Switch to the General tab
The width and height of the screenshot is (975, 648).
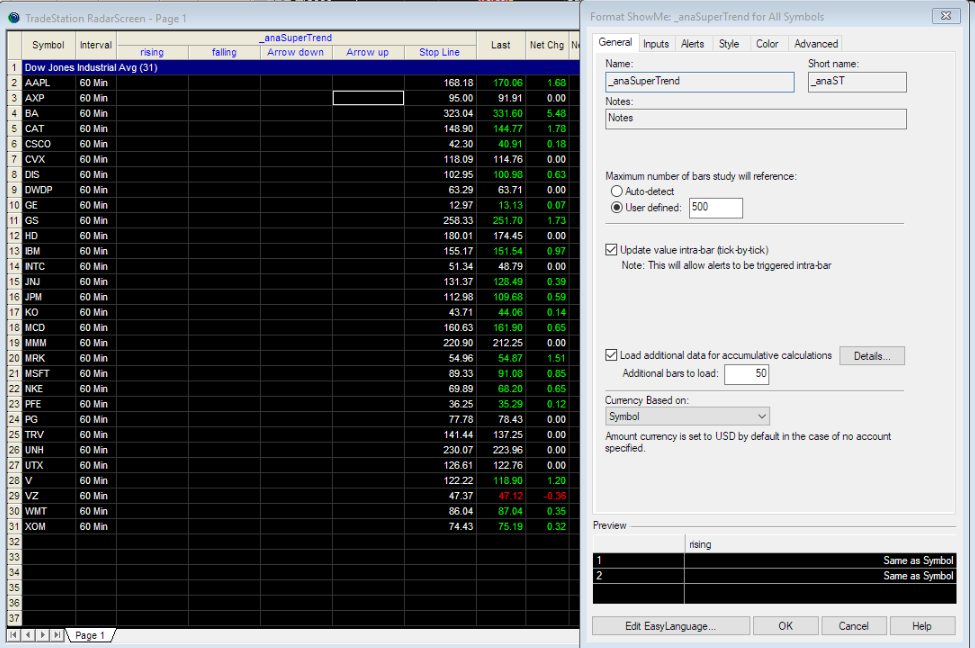coord(615,42)
